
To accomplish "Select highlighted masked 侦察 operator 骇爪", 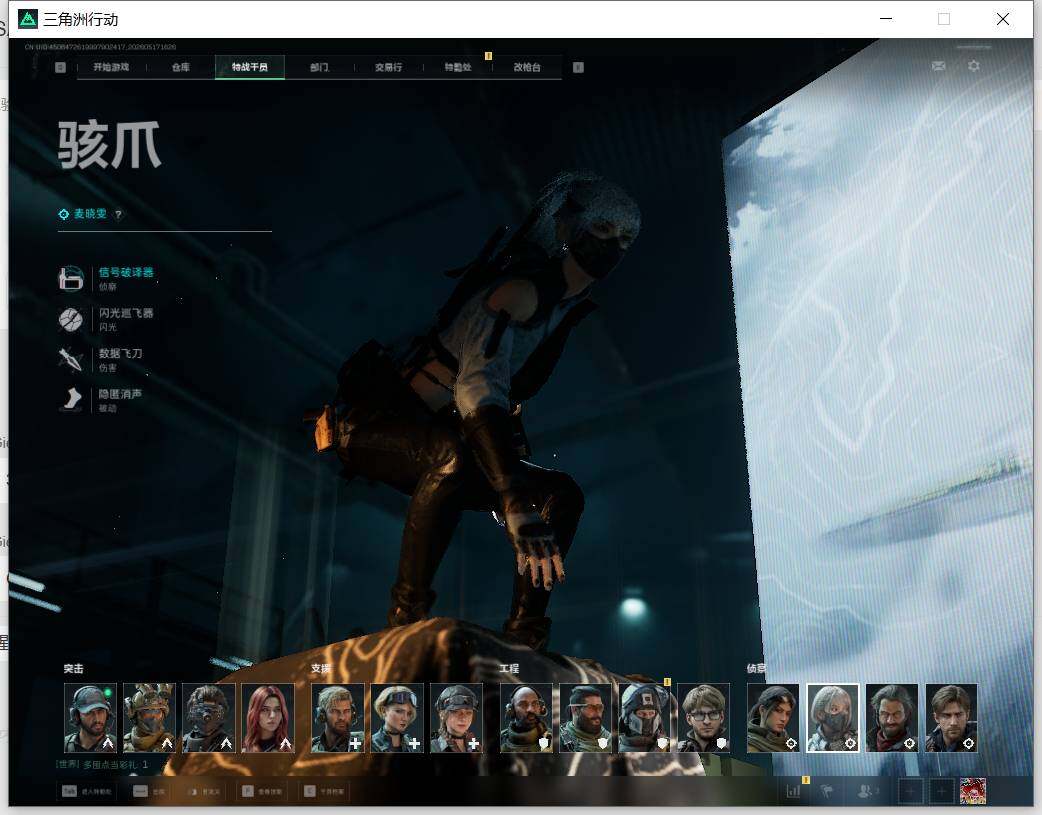I will pos(833,718).
